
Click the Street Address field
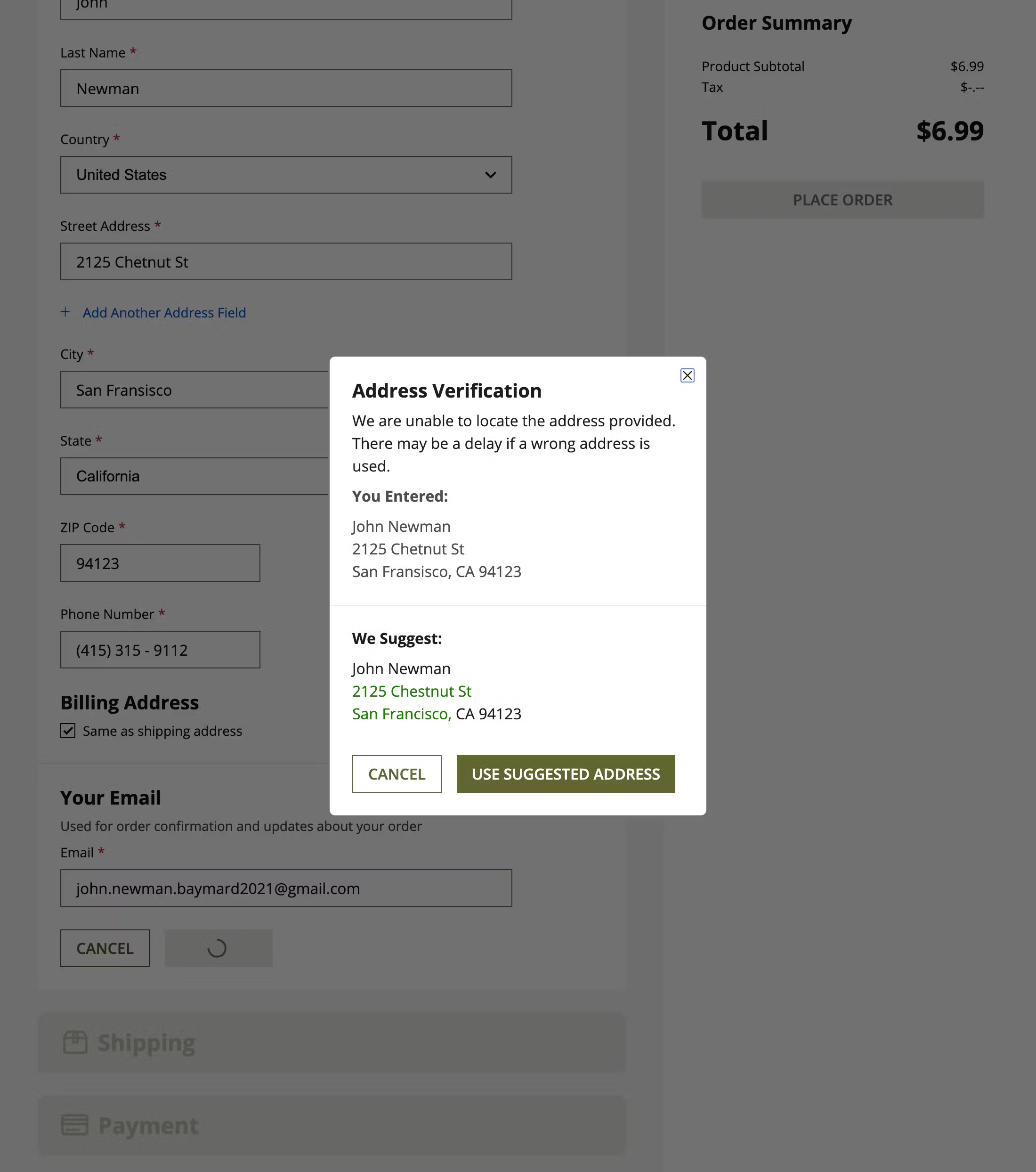[x=285, y=261]
